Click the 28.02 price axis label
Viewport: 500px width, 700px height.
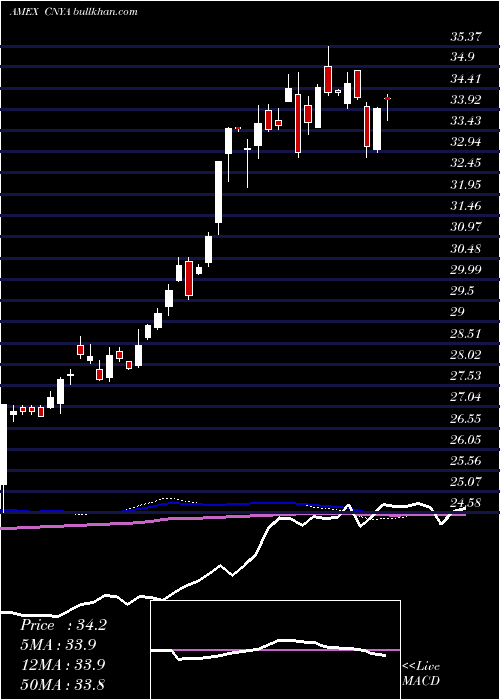(x=466, y=354)
